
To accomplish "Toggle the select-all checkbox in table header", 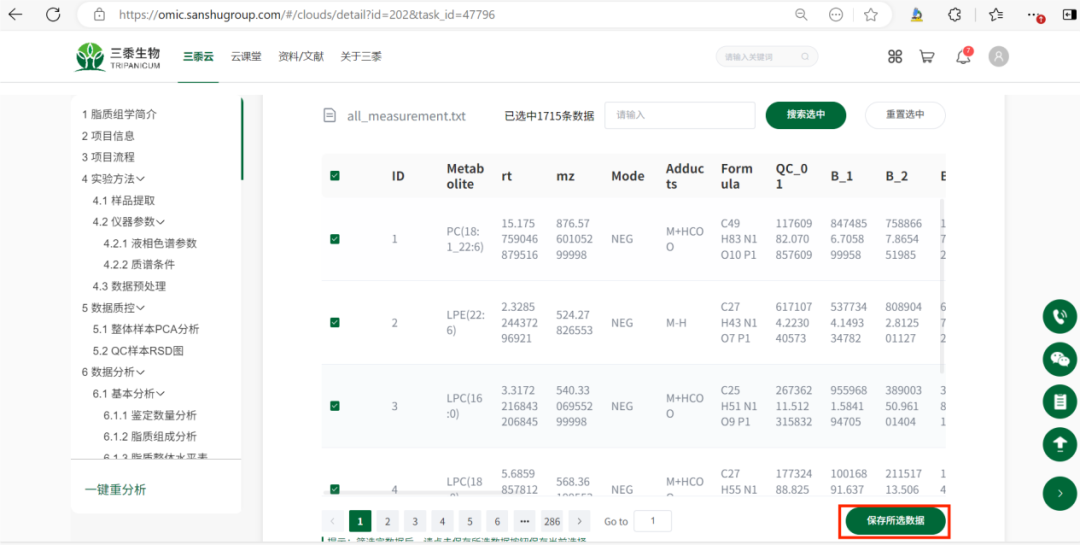I will click(x=335, y=176).
